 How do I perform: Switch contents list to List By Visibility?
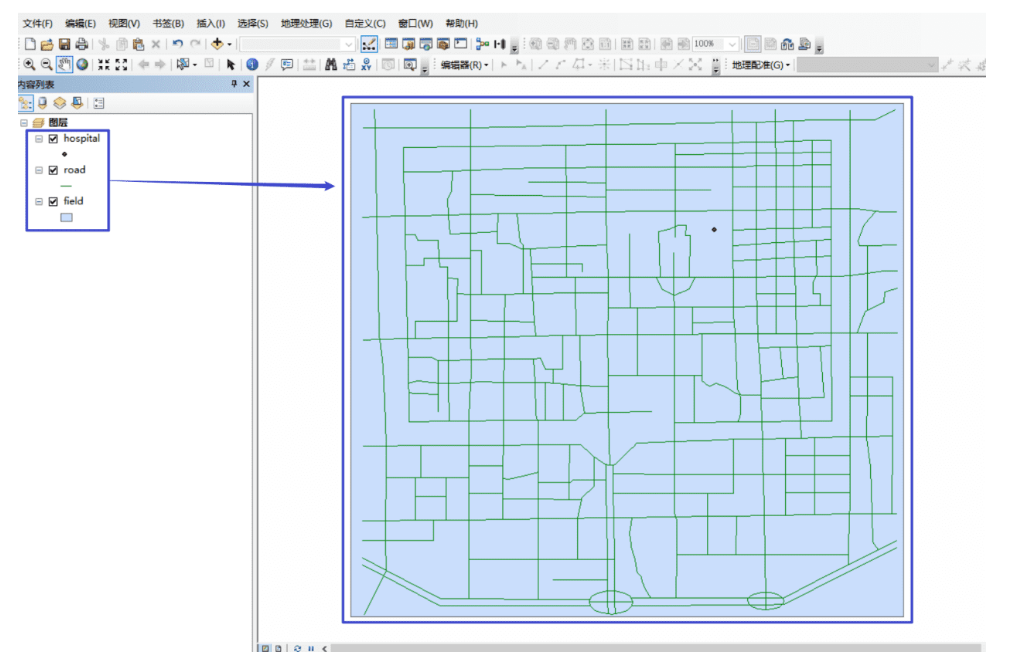coord(60,103)
